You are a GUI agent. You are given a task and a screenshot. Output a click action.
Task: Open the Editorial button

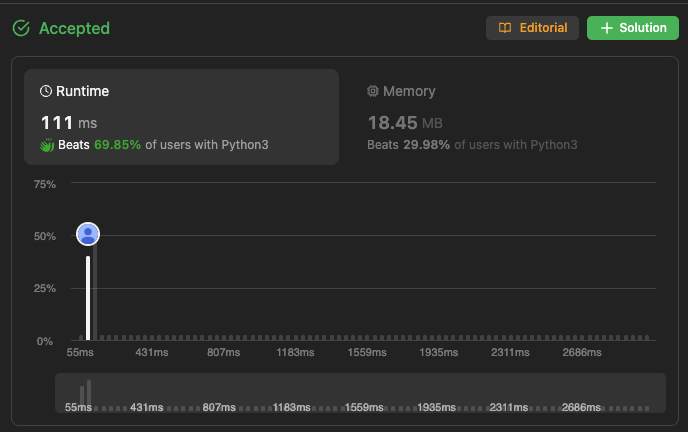click(532, 28)
